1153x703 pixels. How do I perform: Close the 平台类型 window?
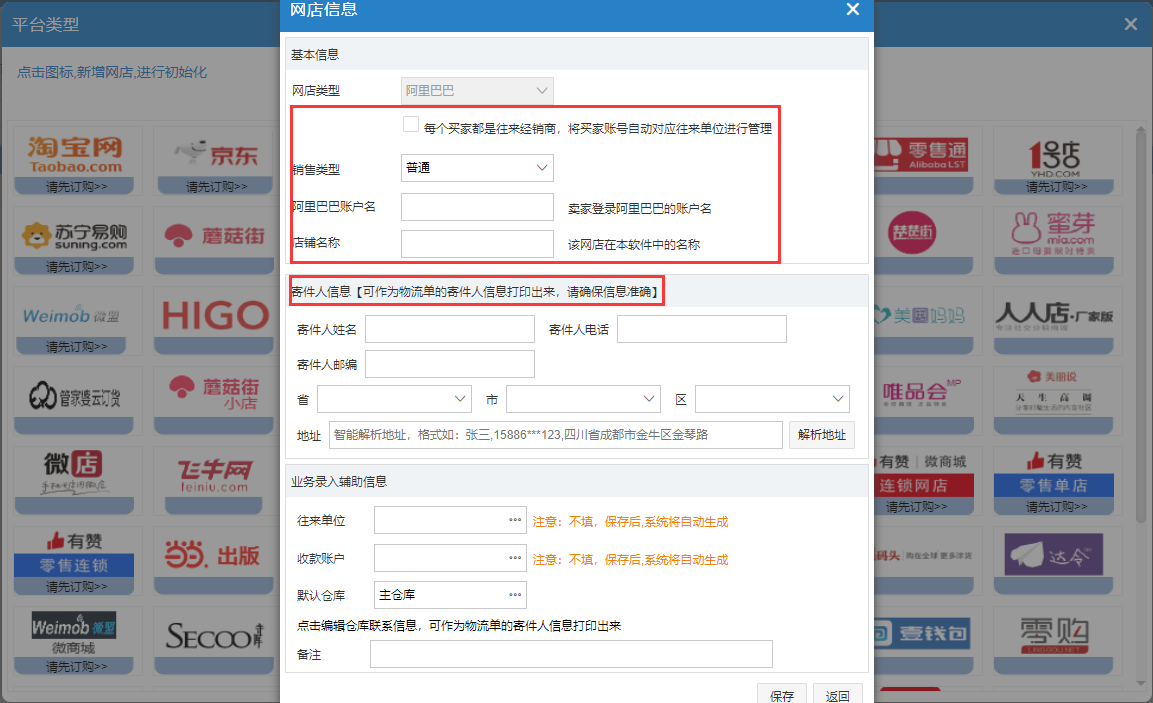click(1131, 24)
